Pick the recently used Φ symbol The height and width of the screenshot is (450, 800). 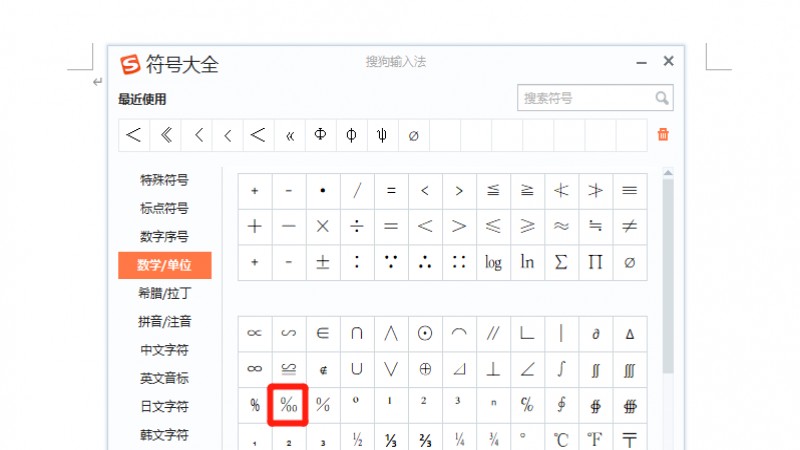tap(320, 134)
